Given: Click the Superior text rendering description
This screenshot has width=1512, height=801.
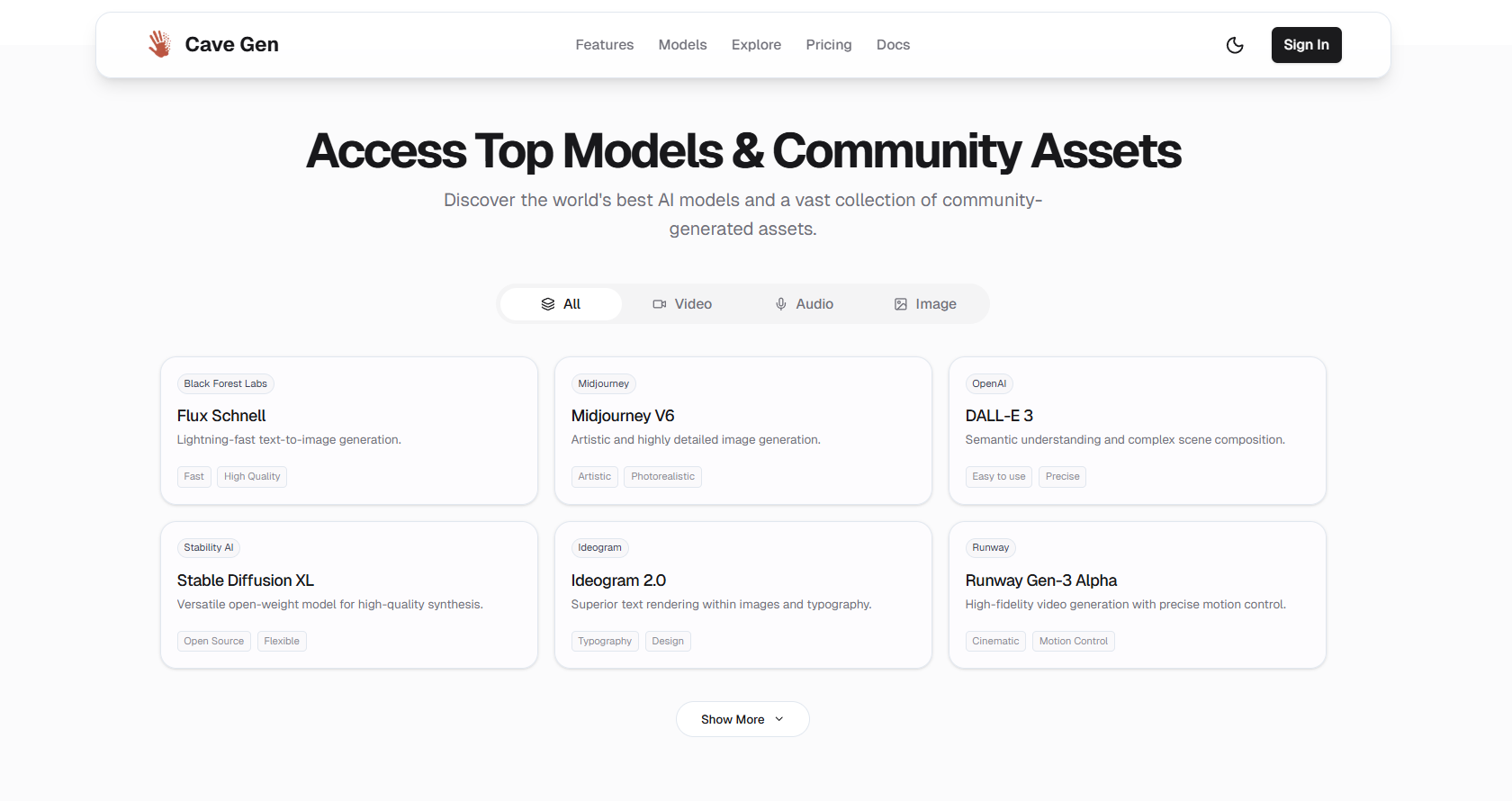Looking at the screenshot, I should (722, 605).
